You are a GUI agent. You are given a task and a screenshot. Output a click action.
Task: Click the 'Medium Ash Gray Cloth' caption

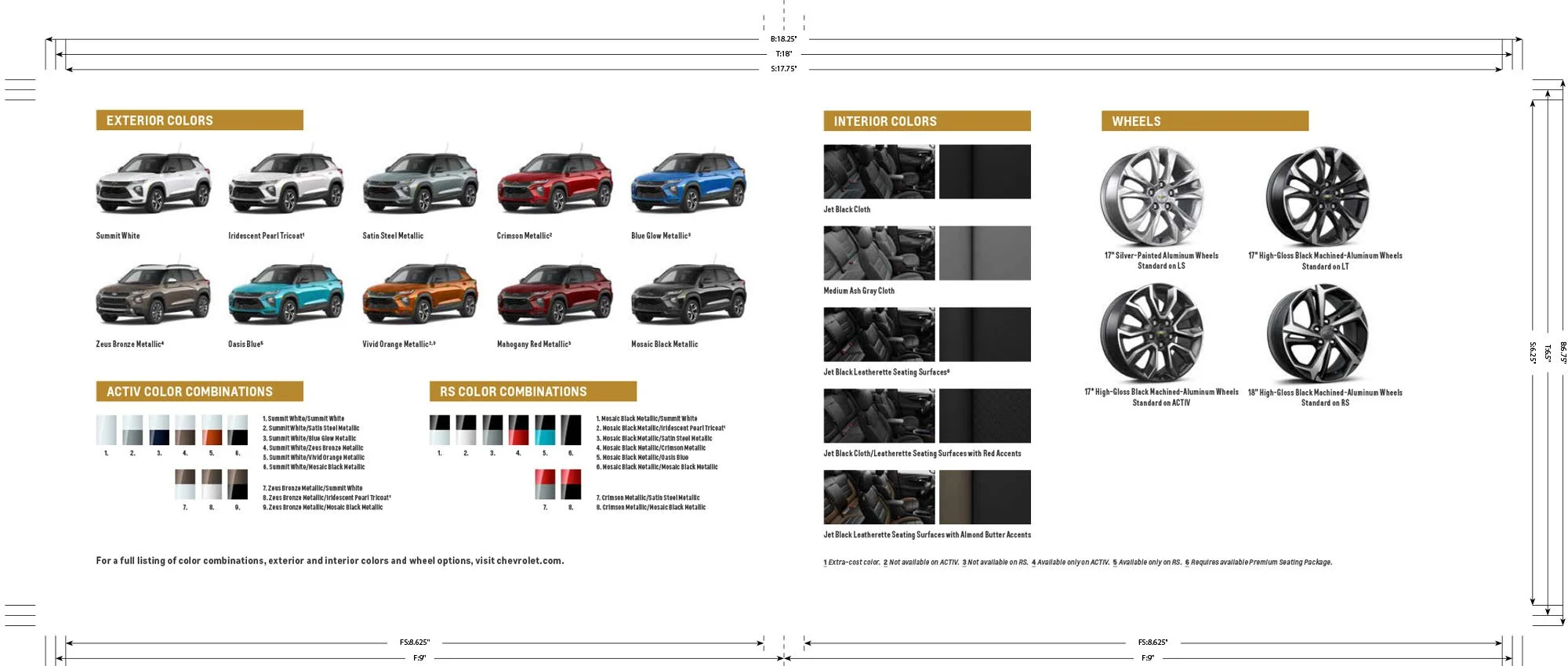pos(858,291)
